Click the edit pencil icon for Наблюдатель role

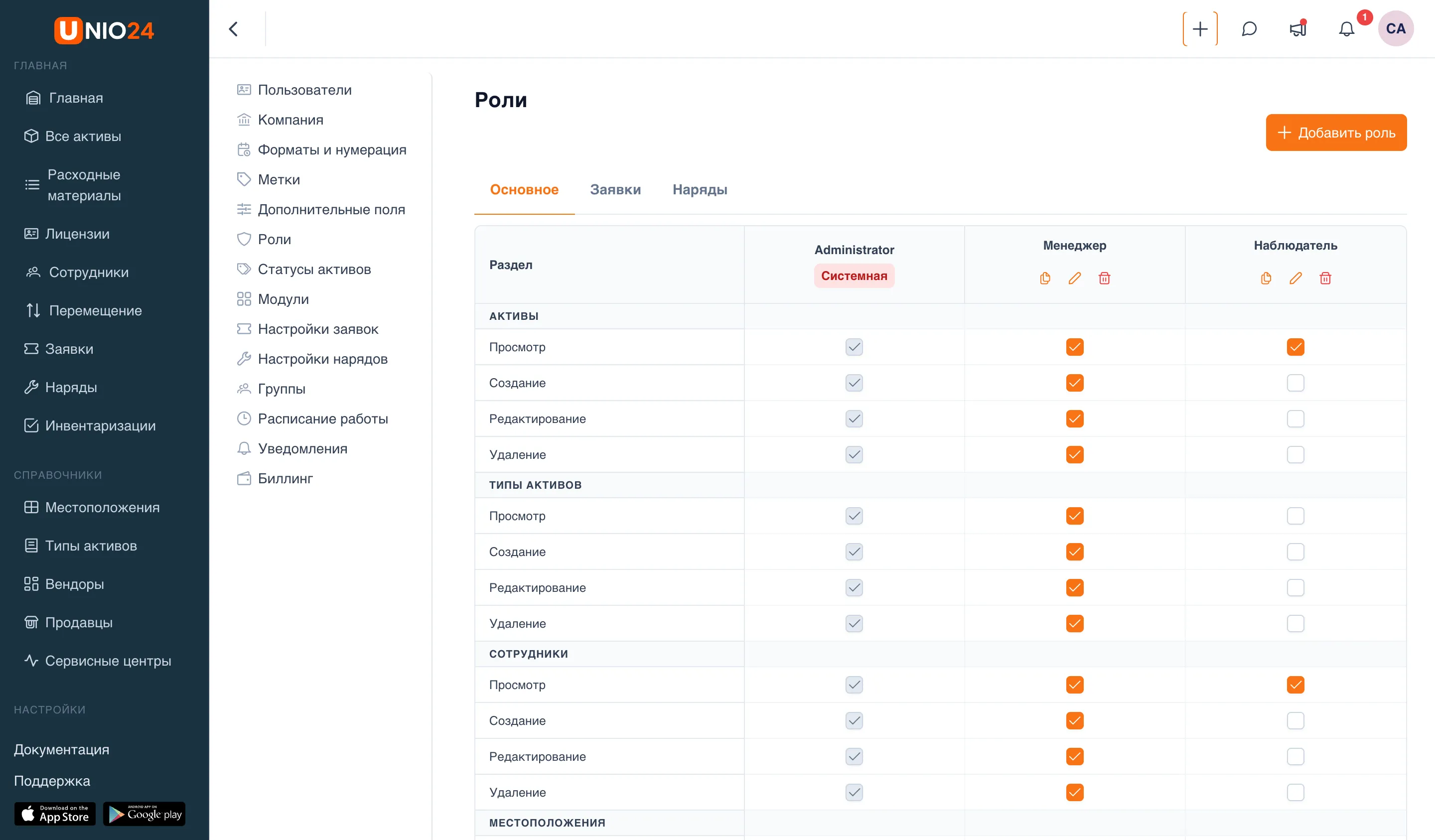[x=1295, y=278]
